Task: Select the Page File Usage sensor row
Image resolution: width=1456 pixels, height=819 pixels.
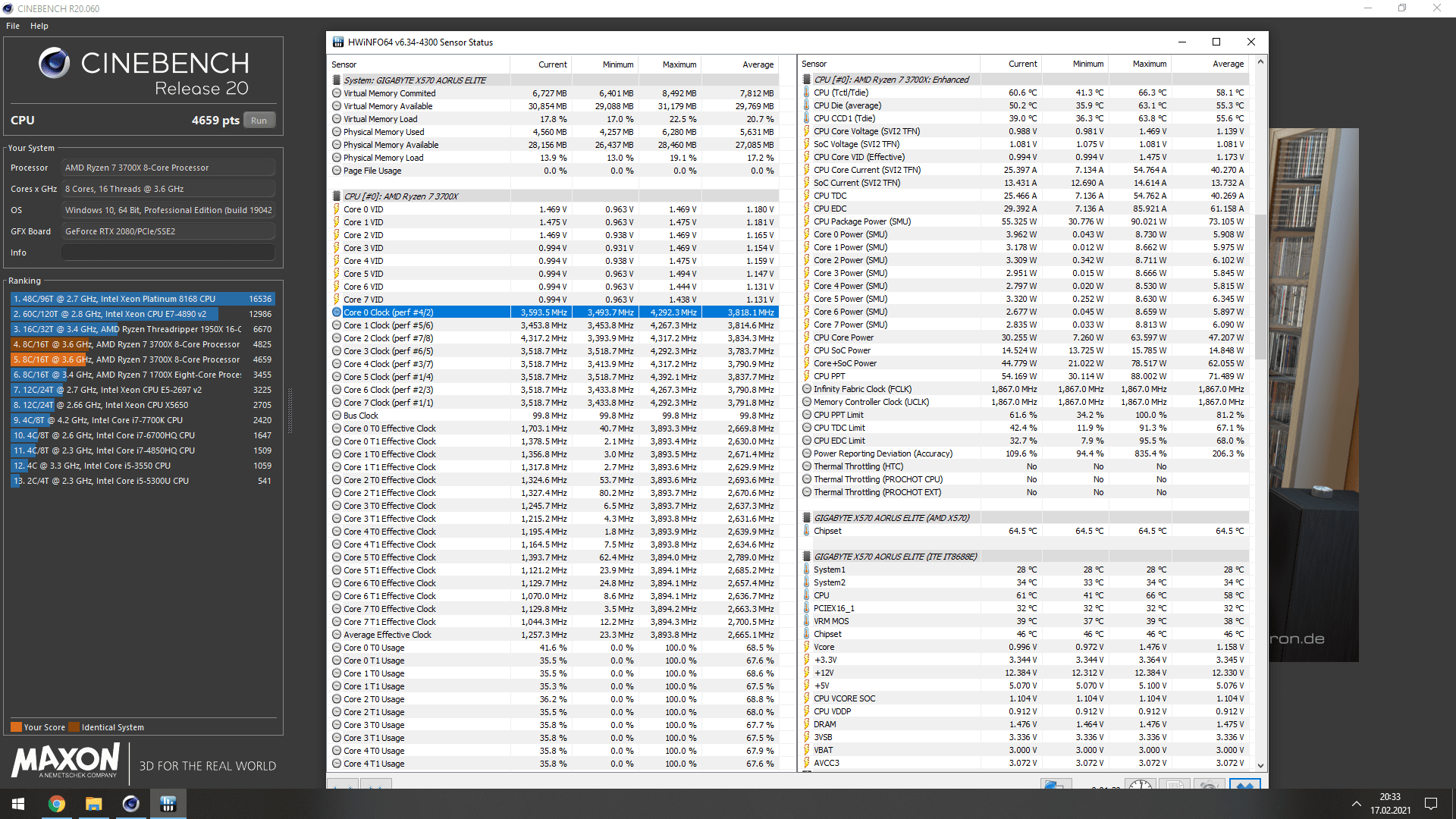Action: [x=554, y=171]
